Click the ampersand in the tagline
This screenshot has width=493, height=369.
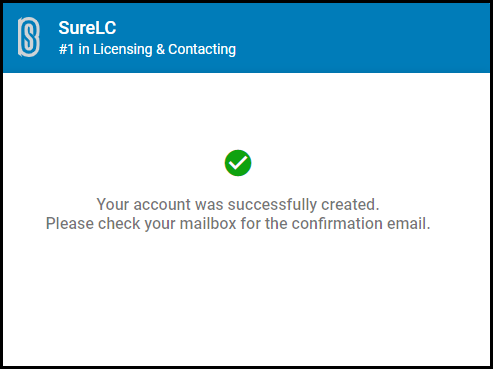coord(160,49)
